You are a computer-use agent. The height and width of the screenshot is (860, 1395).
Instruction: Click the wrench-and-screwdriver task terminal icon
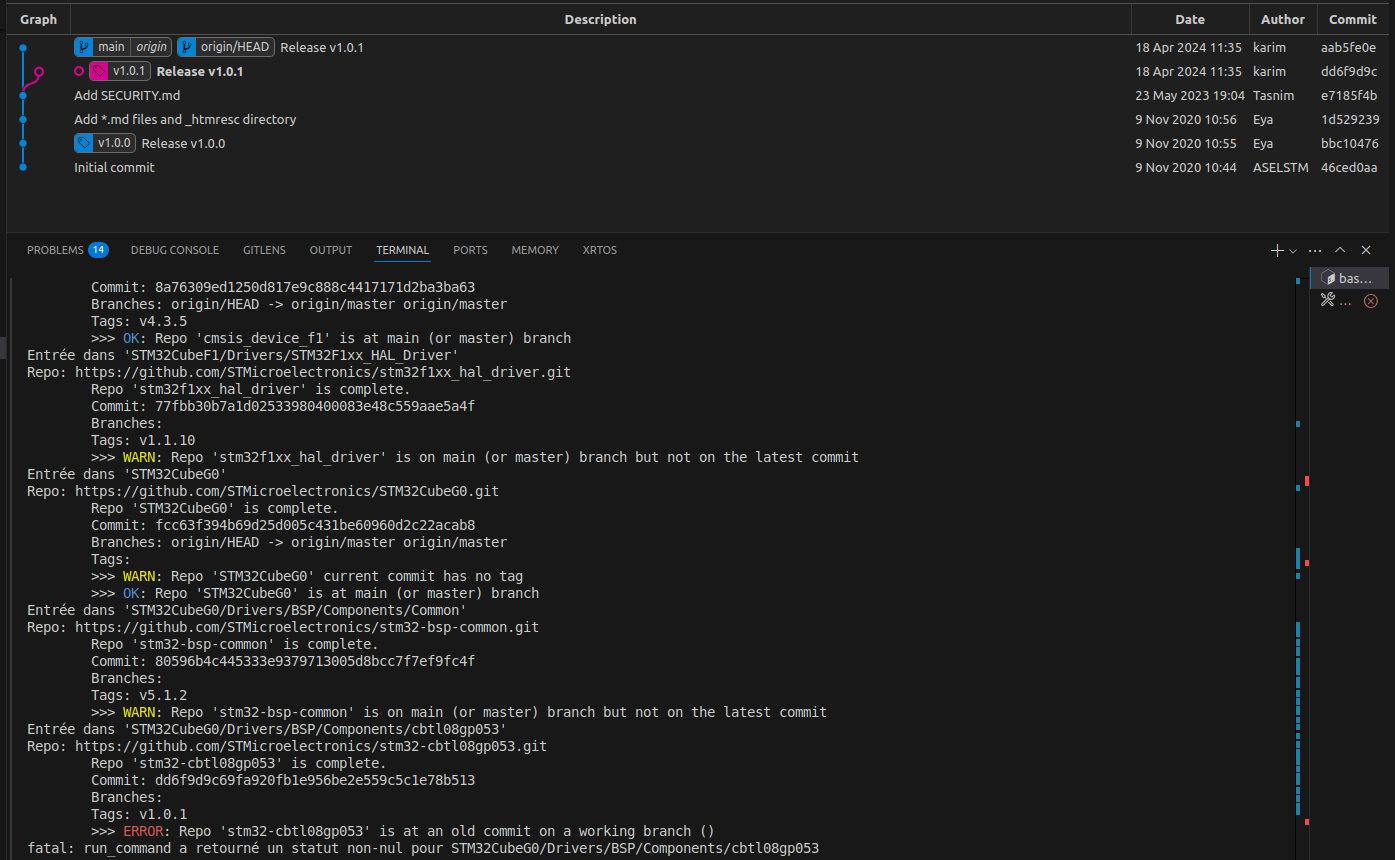[1328, 300]
